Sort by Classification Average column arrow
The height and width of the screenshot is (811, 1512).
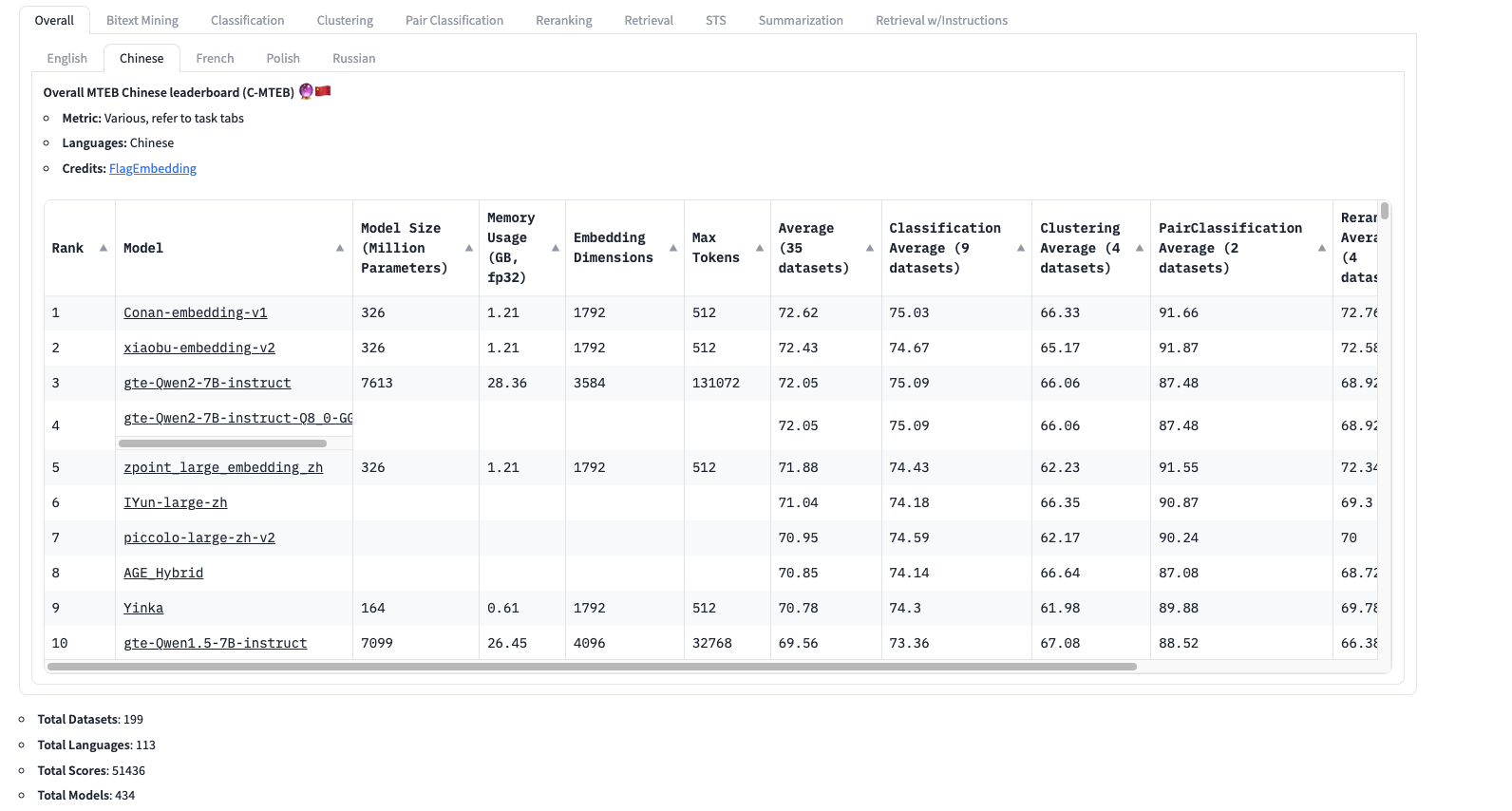1021,248
